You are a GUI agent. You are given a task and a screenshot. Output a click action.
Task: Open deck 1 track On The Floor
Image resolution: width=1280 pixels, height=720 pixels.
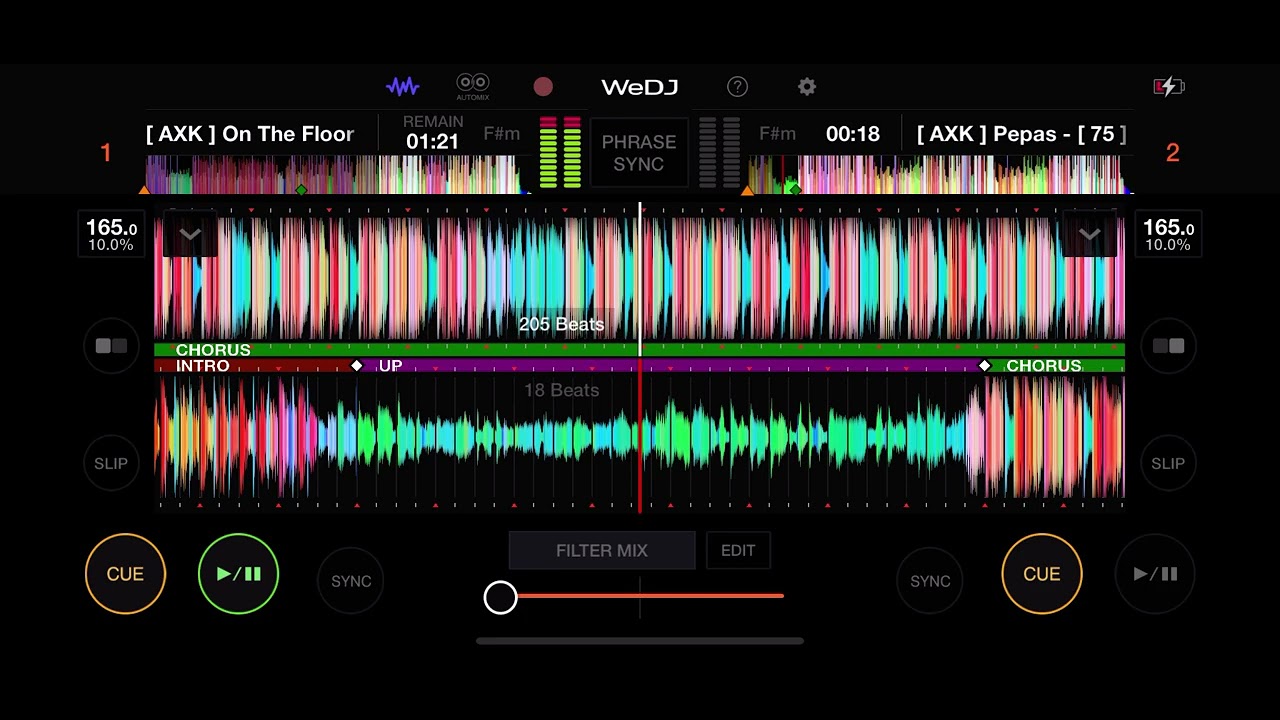point(250,134)
